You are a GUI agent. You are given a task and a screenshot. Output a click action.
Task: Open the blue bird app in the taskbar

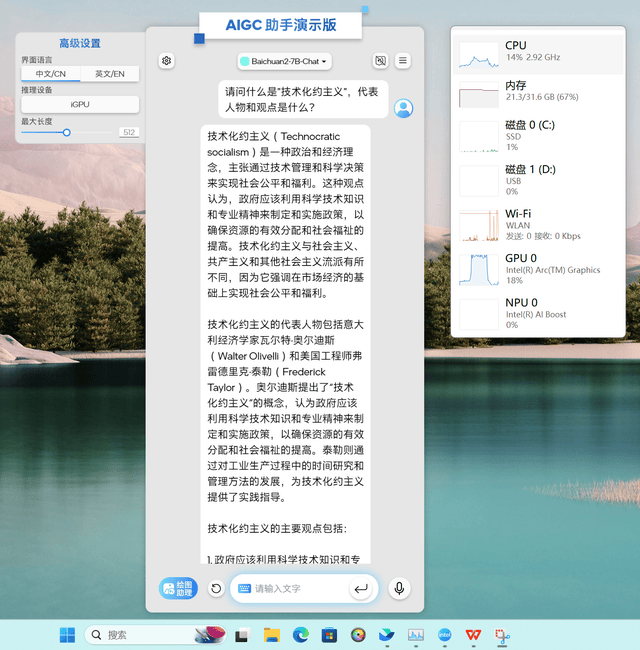387,635
